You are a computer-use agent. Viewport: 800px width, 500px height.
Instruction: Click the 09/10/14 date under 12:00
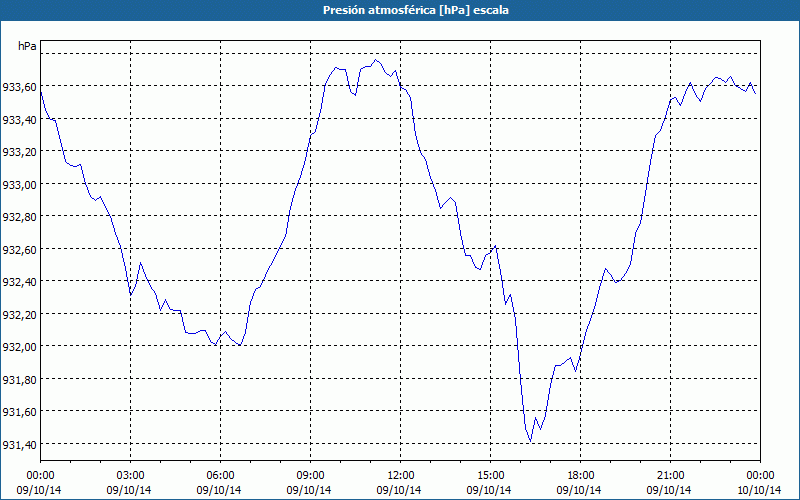click(399, 490)
